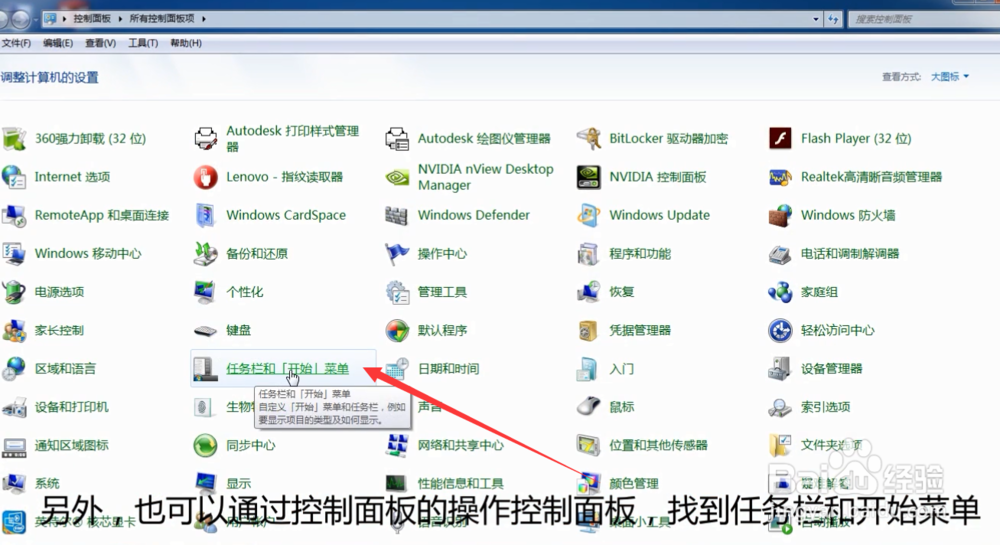Open the 个性化 icon

205,292
